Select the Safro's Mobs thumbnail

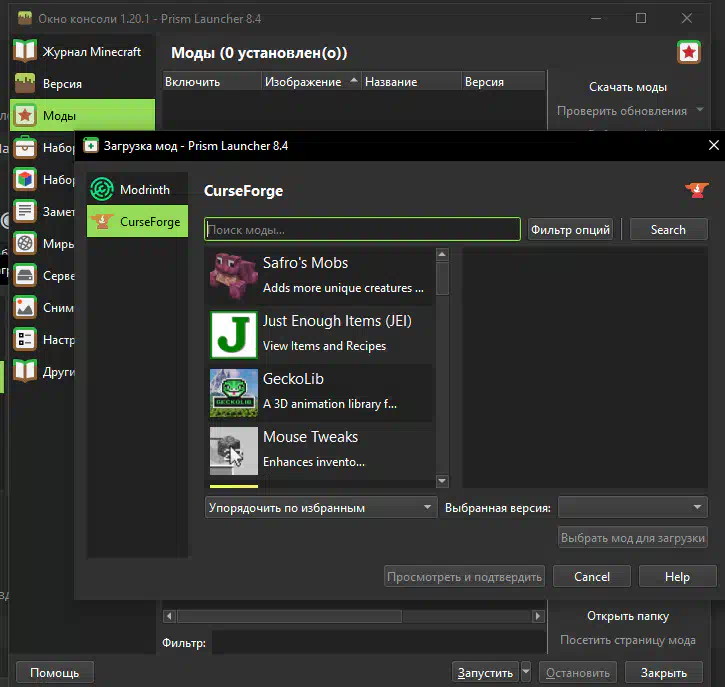(x=233, y=276)
